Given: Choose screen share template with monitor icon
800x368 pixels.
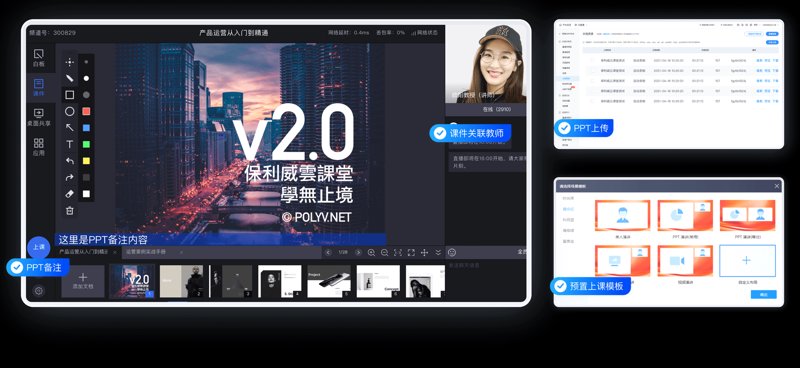Looking at the screenshot, I should coord(622,261).
